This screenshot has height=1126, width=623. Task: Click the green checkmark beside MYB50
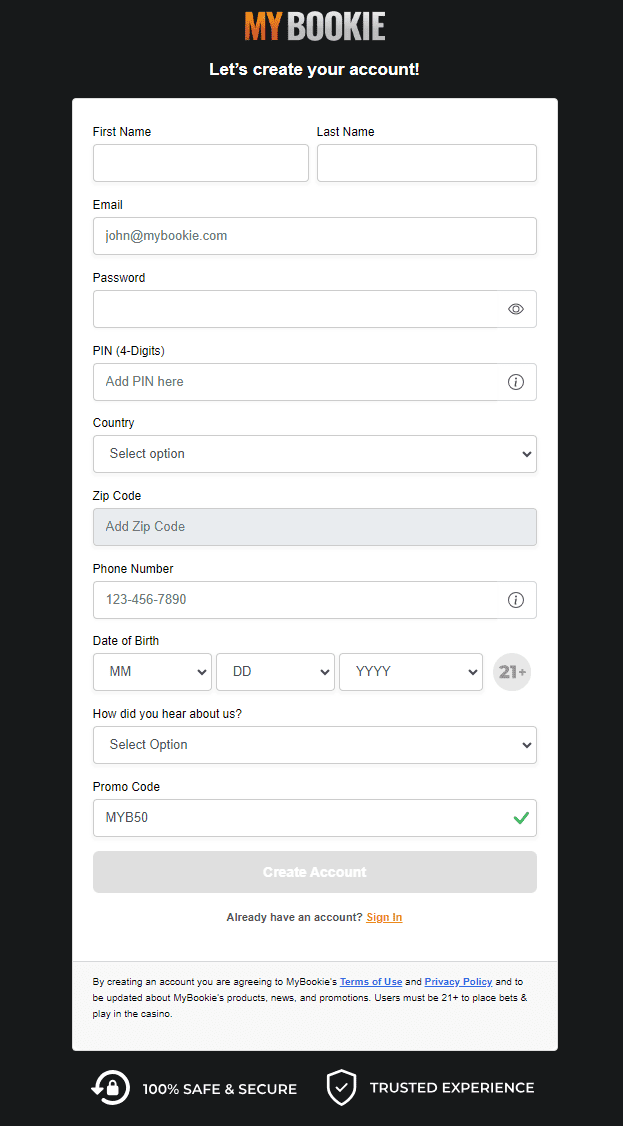[520, 817]
